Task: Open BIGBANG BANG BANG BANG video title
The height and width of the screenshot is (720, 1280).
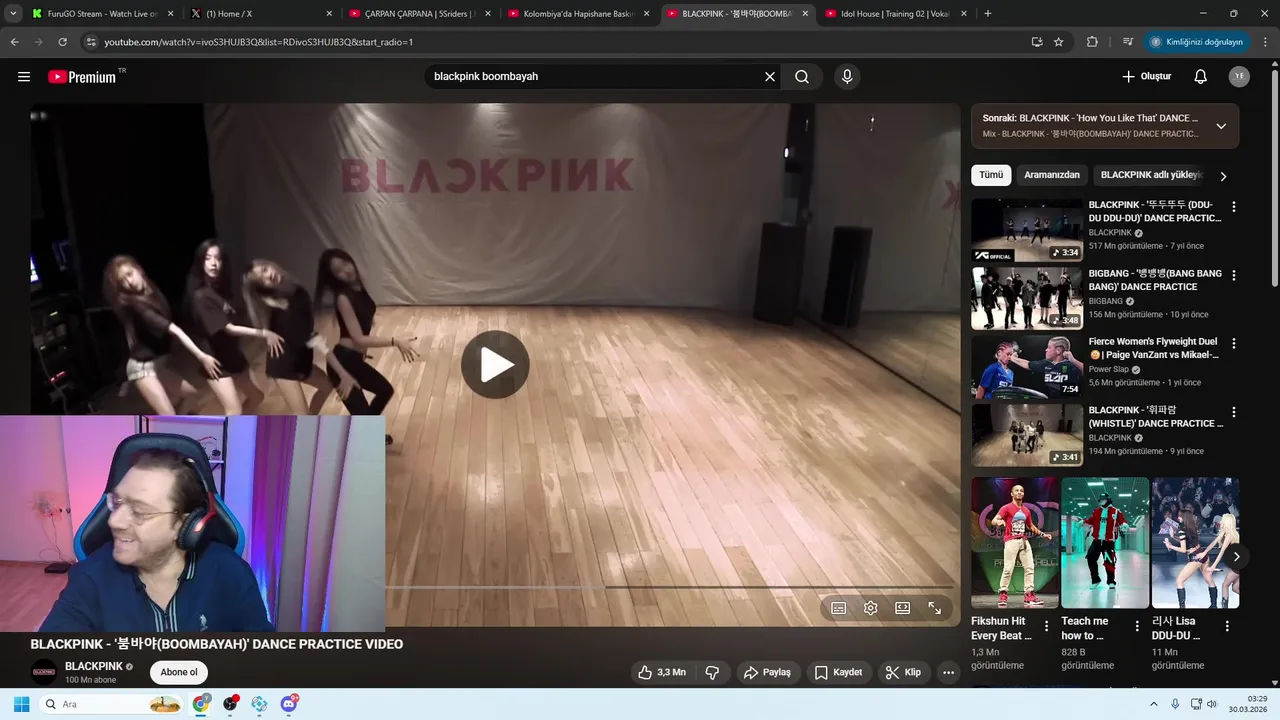Action: click(1155, 280)
